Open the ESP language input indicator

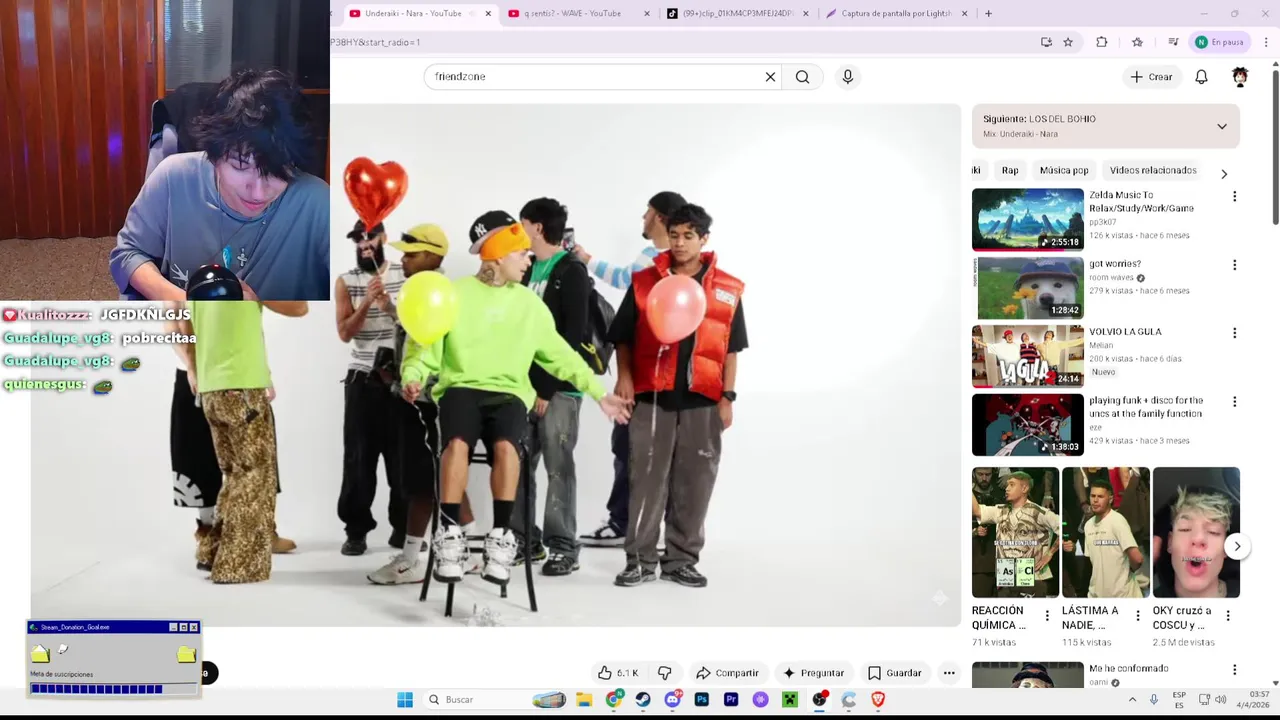(1179, 700)
